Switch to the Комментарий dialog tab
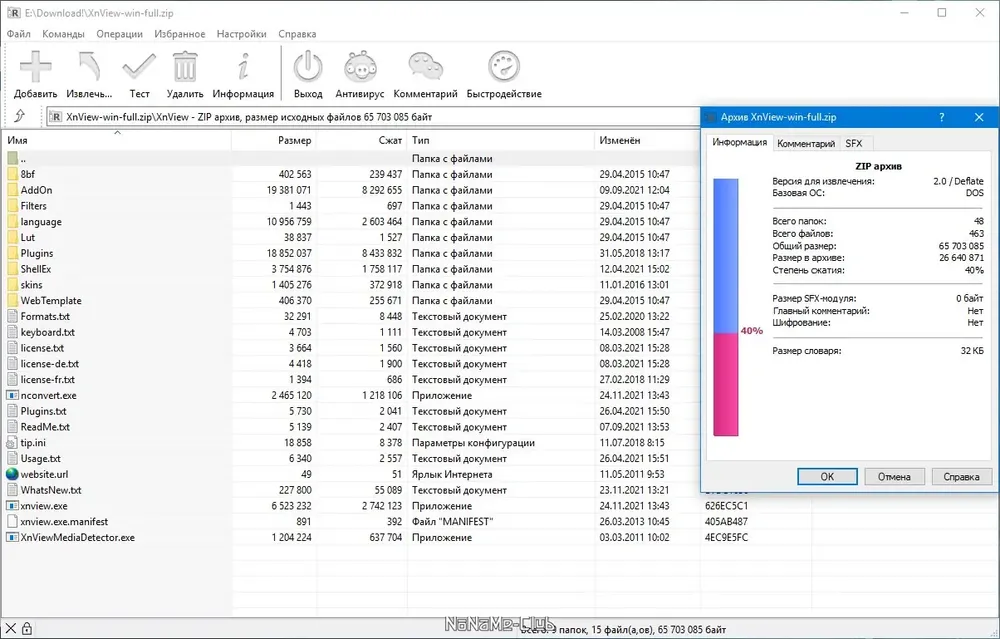The width and height of the screenshot is (1000, 639). point(805,143)
